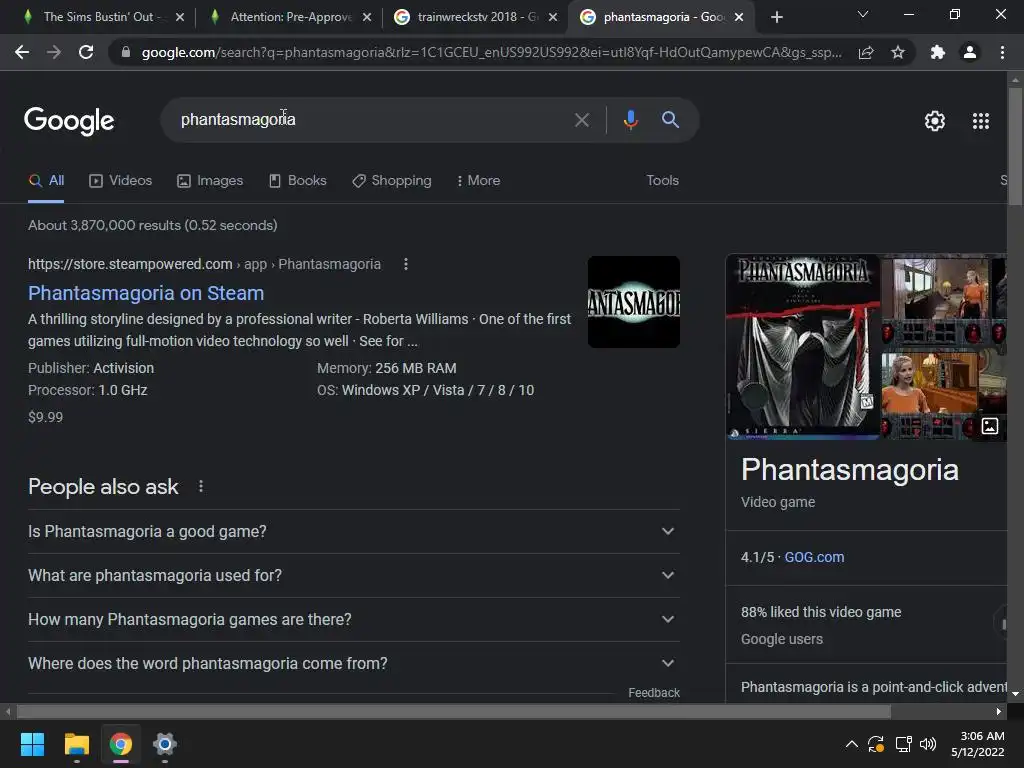Open the clock and date flyout
The height and width of the screenshot is (768, 1024).
click(x=978, y=744)
